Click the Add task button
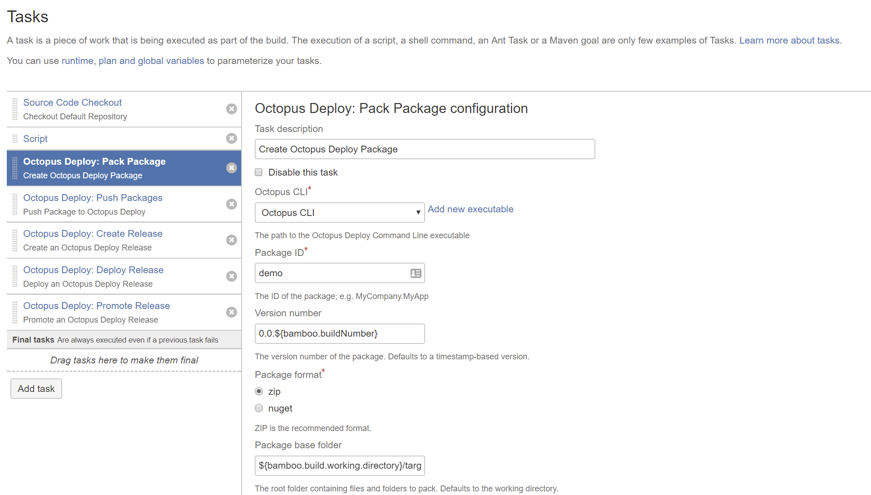 (x=36, y=389)
